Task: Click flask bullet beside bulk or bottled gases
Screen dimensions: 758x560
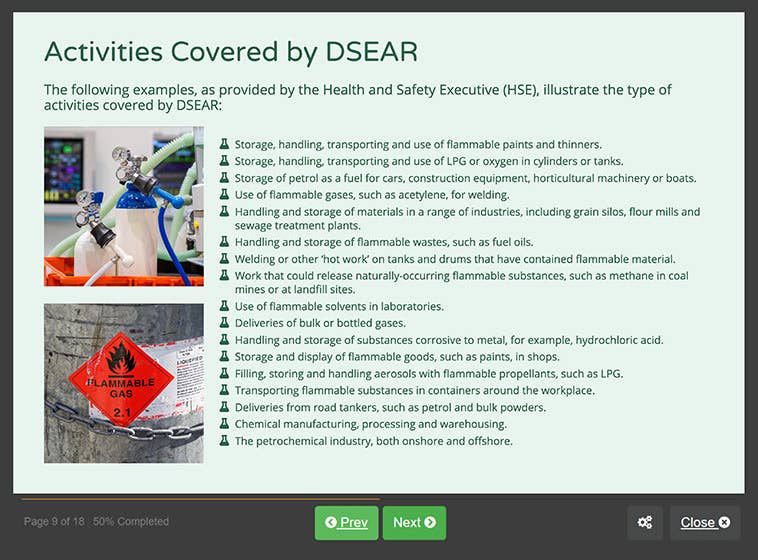Action: click(225, 323)
